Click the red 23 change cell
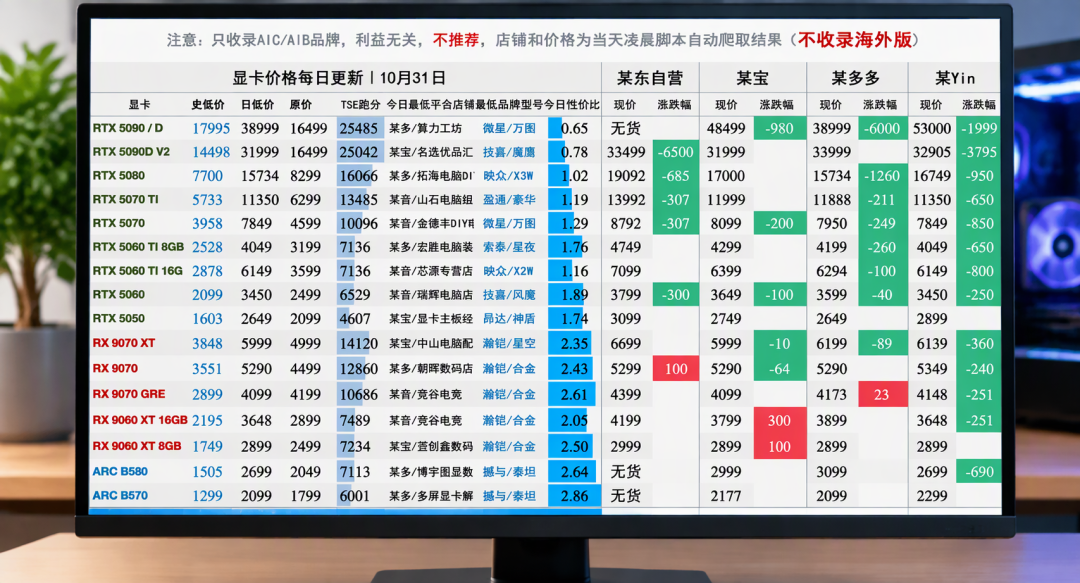 point(882,394)
